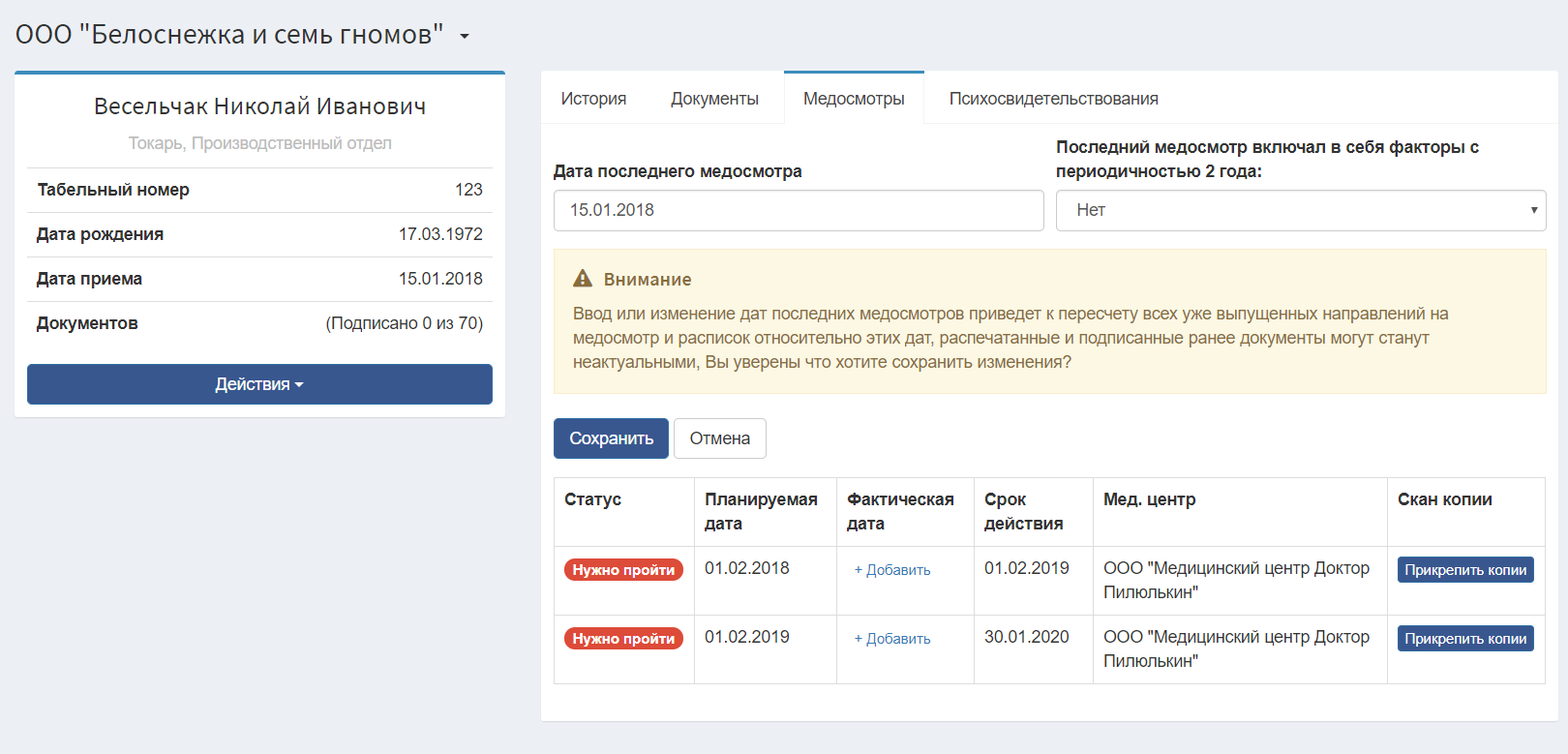Click the Сохранить button
The width and height of the screenshot is (1568, 754).
click(x=611, y=438)
